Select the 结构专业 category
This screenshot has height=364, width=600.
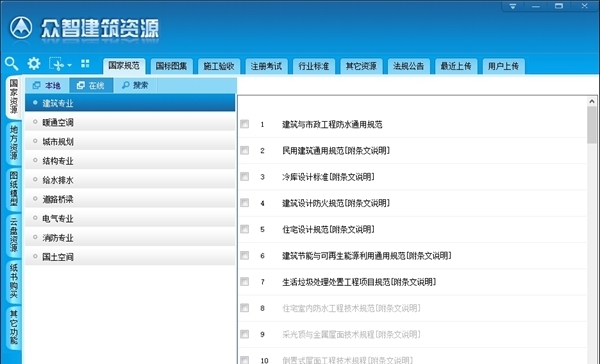coord(130,161)
